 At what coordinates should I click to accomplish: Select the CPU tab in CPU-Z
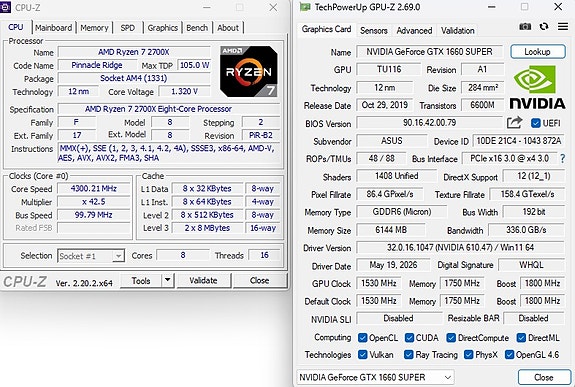tap(16, 27)
